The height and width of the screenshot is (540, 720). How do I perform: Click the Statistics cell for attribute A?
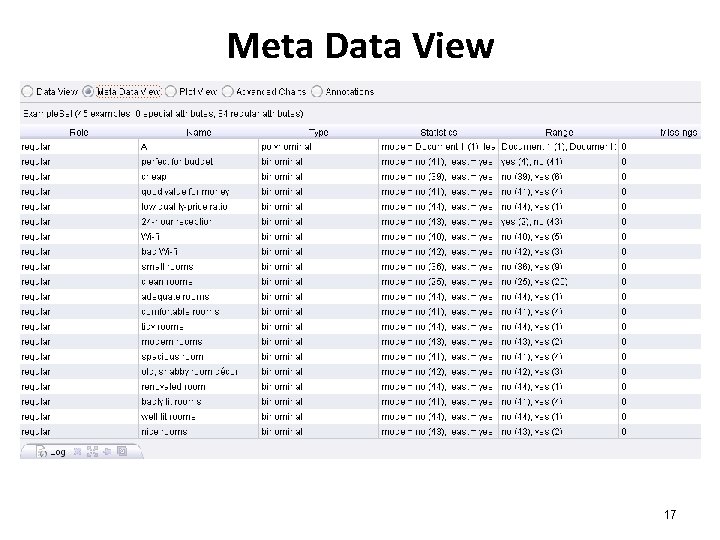[438, 147]
